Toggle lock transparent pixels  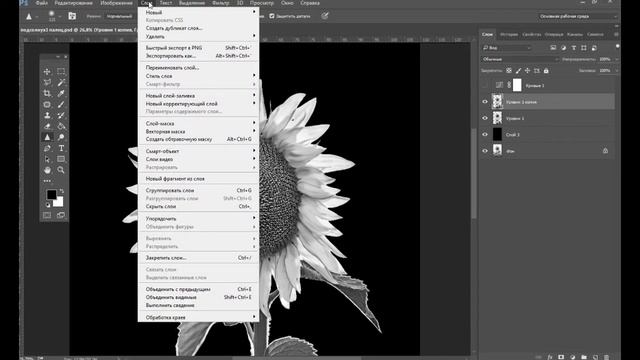click(x=509, y=71)
